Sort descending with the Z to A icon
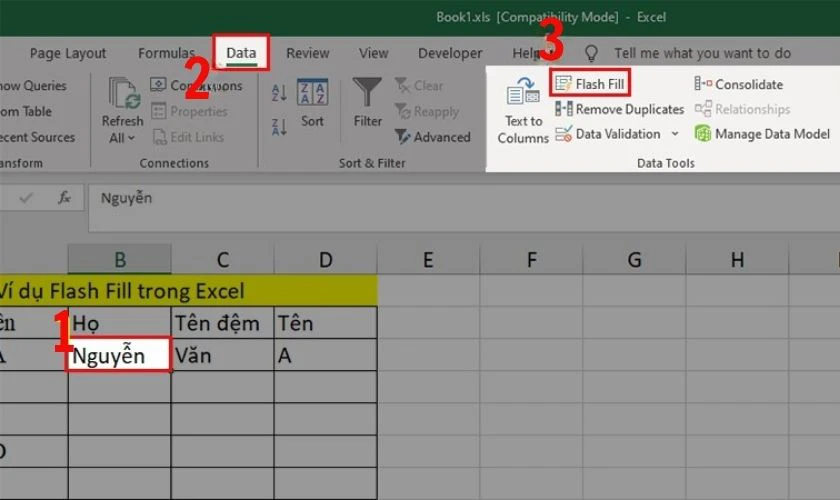This screenshot has width=840, height=500. [279, 127]
